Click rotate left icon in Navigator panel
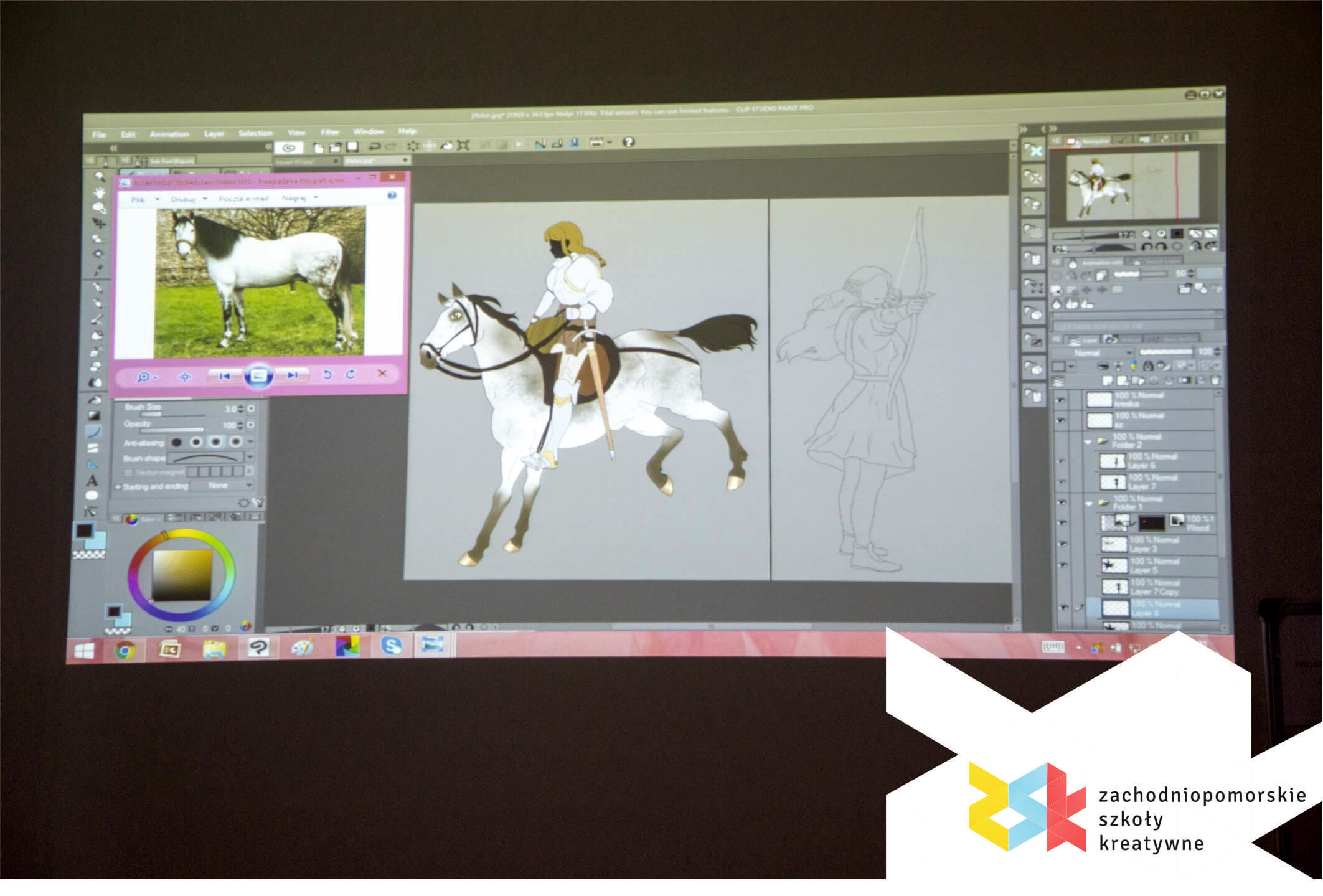This screenshot has width=1323, height=896. click(x=1146, y=247)
